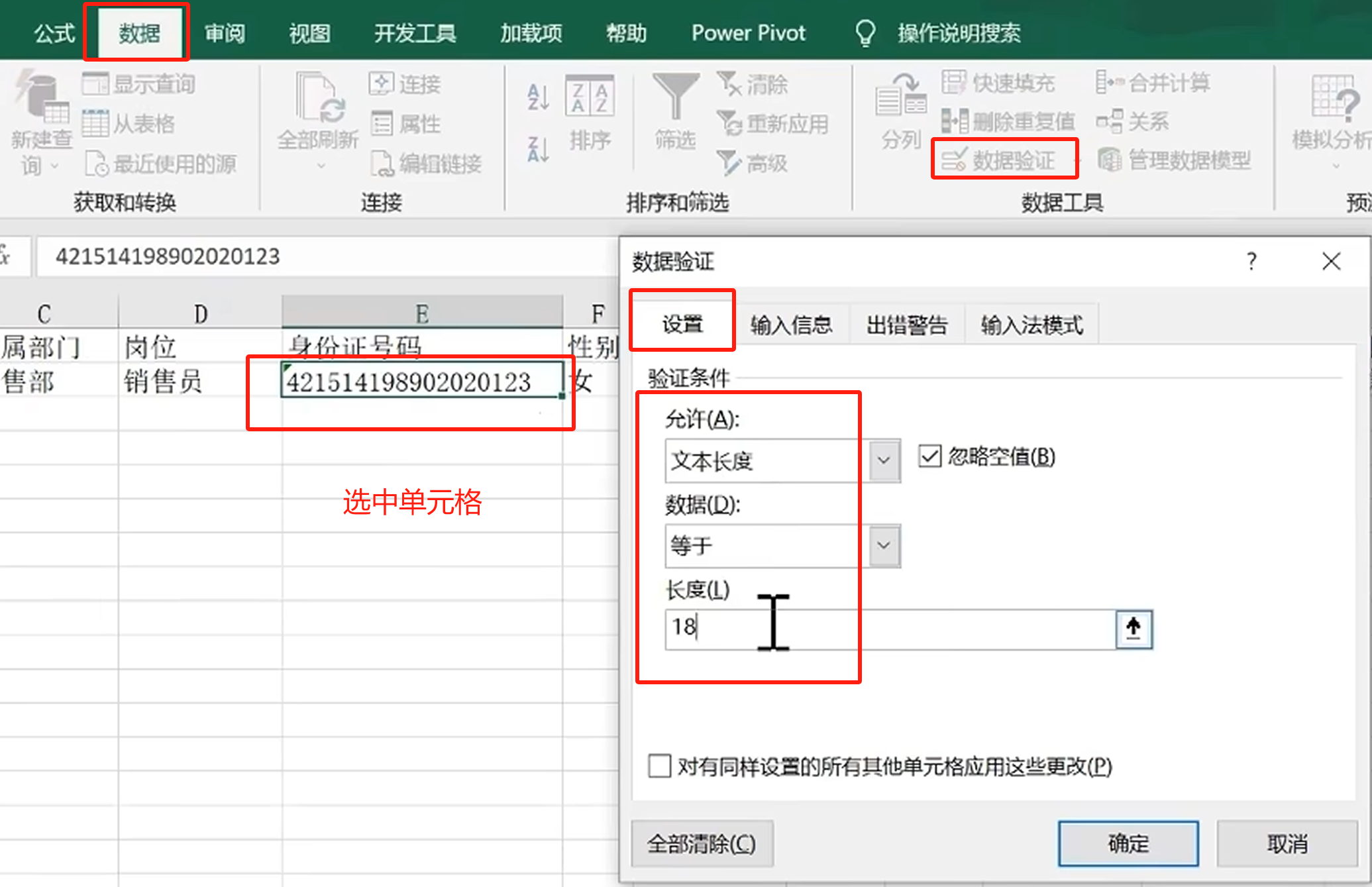Click the Remove Duplicates (删除重复值) icon
Viewport: 1372px width, 887px height.
955,121
